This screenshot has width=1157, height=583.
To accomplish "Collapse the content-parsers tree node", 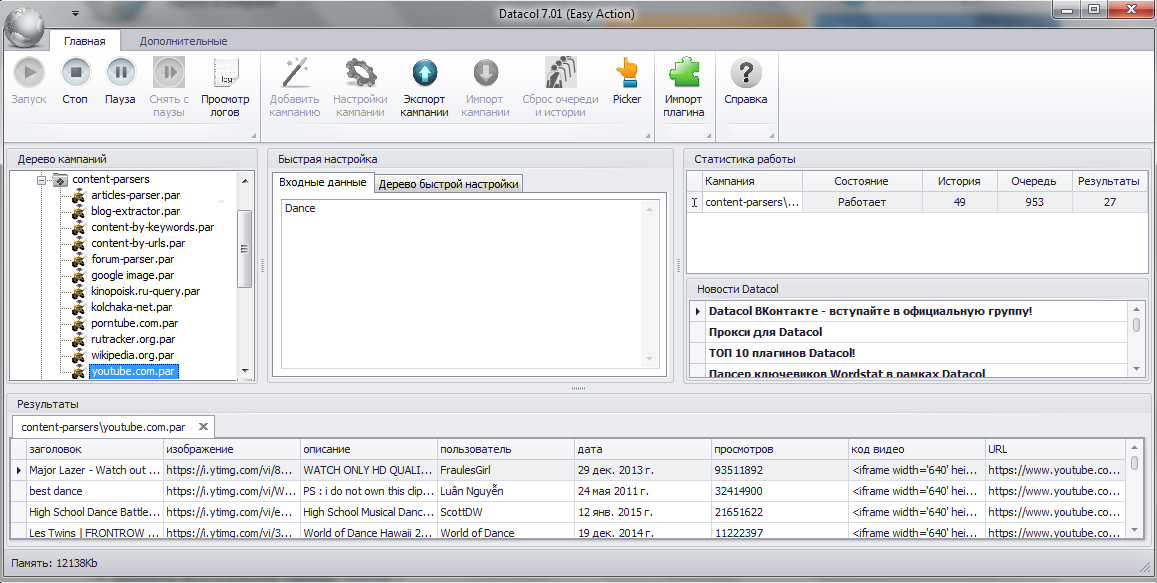I will click(x=42, y=179).
